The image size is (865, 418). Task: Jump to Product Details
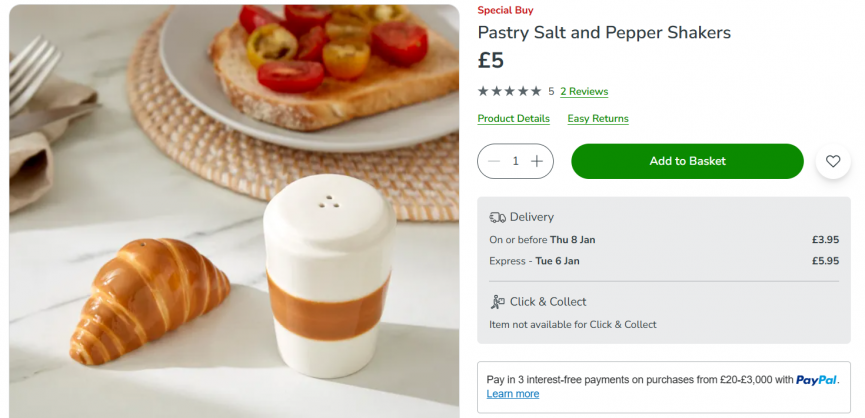513,118
